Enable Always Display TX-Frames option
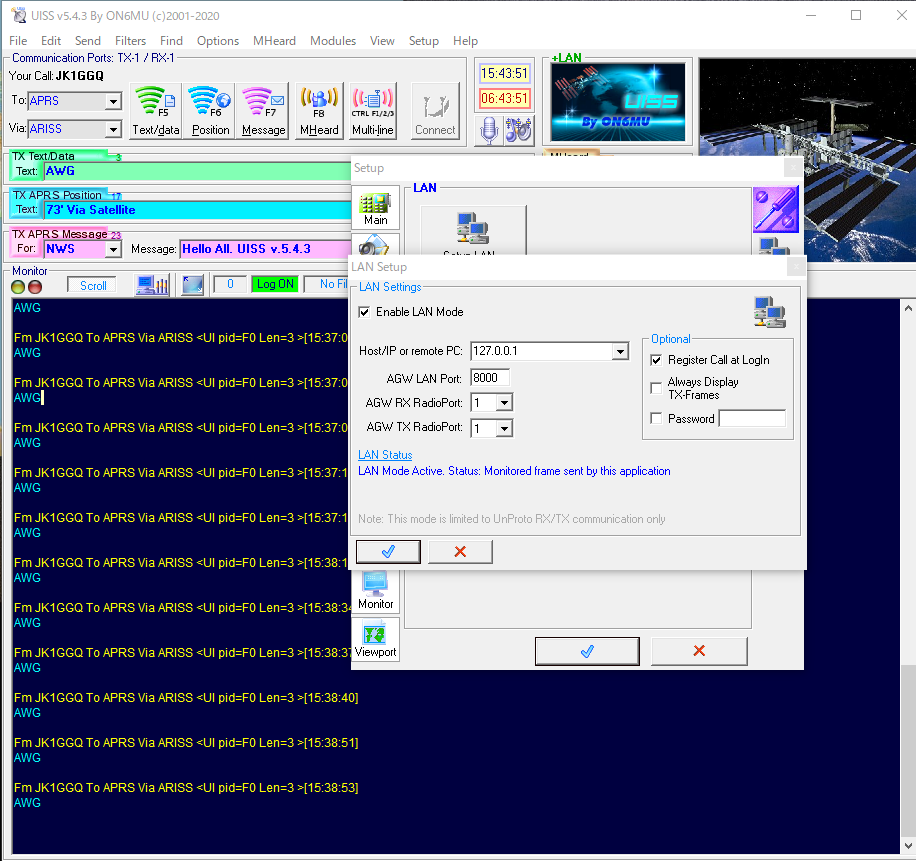This screenshot has height=861, width=916. coord(656,388)
